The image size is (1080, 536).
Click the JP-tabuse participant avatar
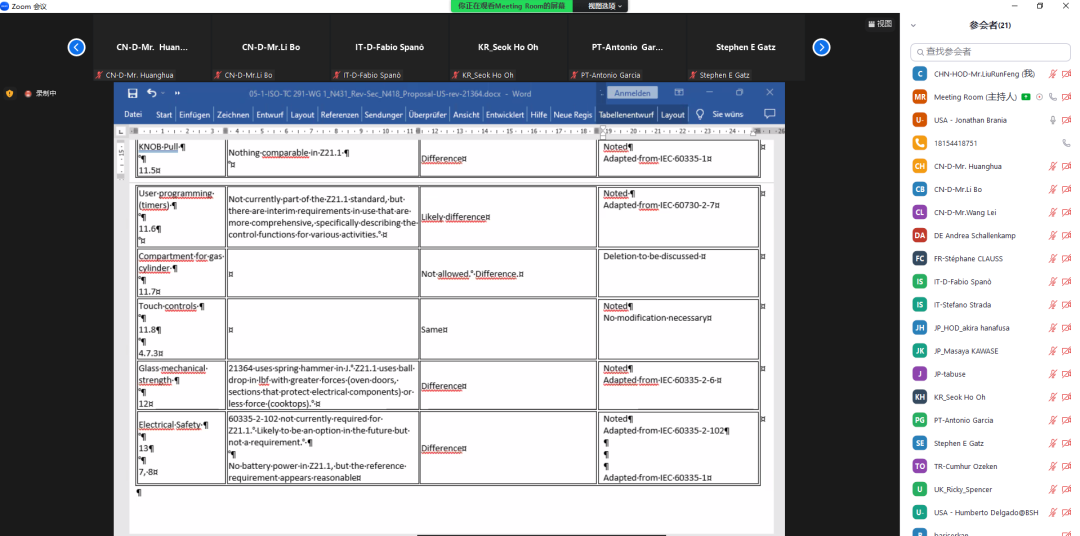click(x=920, y=374)
